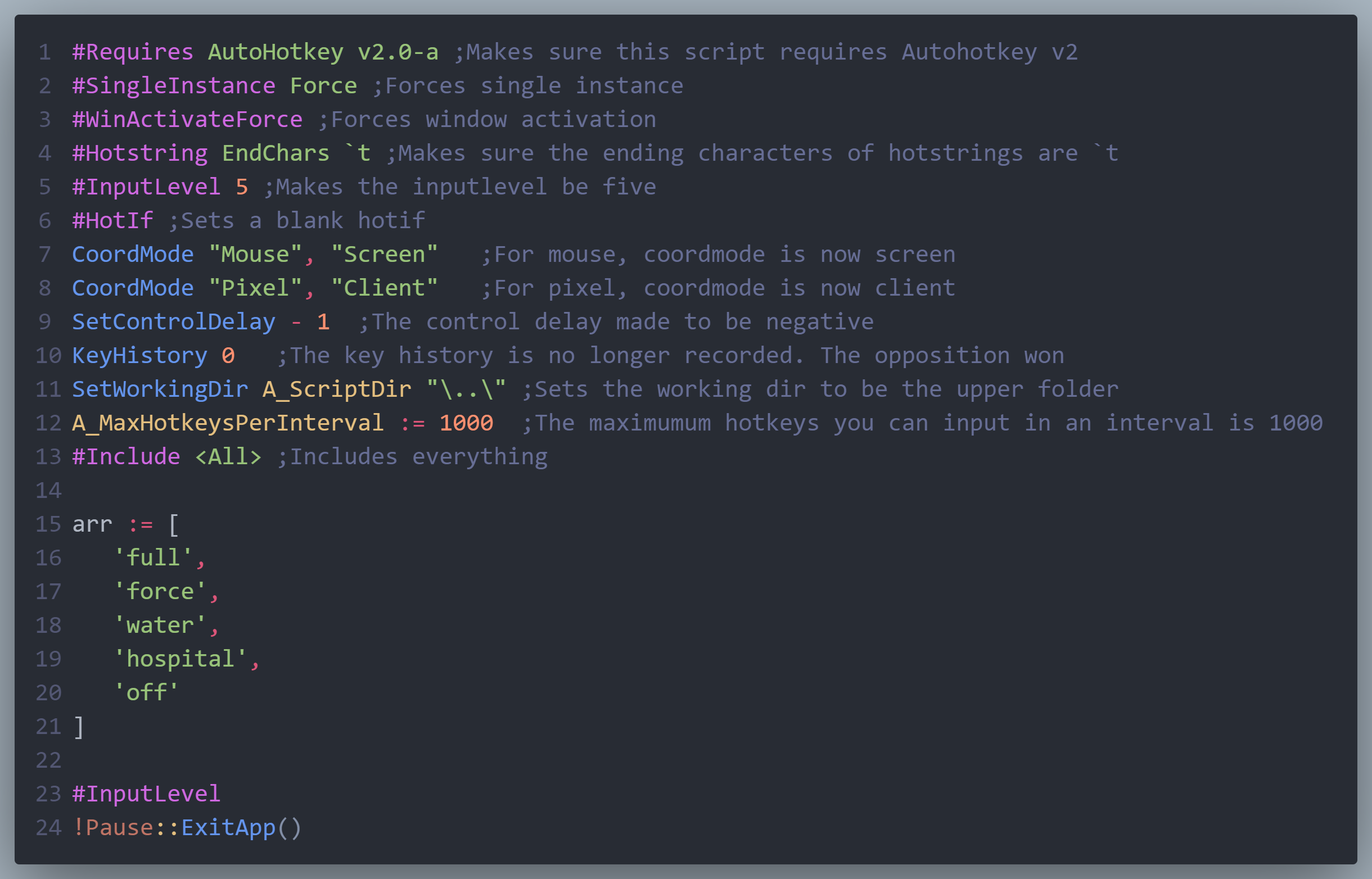Click '#Include' on line 13
This screenshot has width=1372, height=879.
tap(126, 456)
